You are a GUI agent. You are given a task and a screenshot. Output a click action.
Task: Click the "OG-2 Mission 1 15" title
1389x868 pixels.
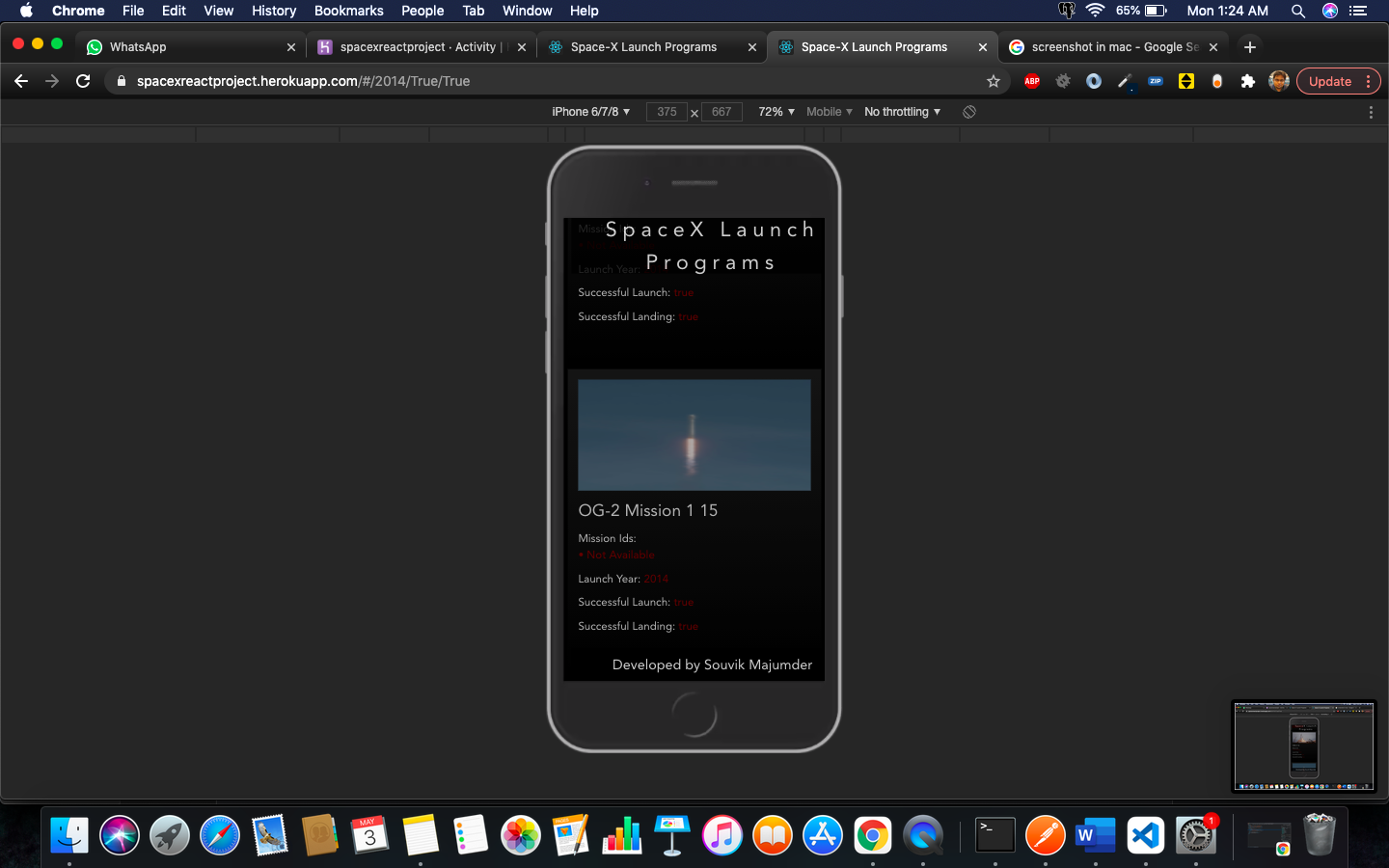pos(648,510)
